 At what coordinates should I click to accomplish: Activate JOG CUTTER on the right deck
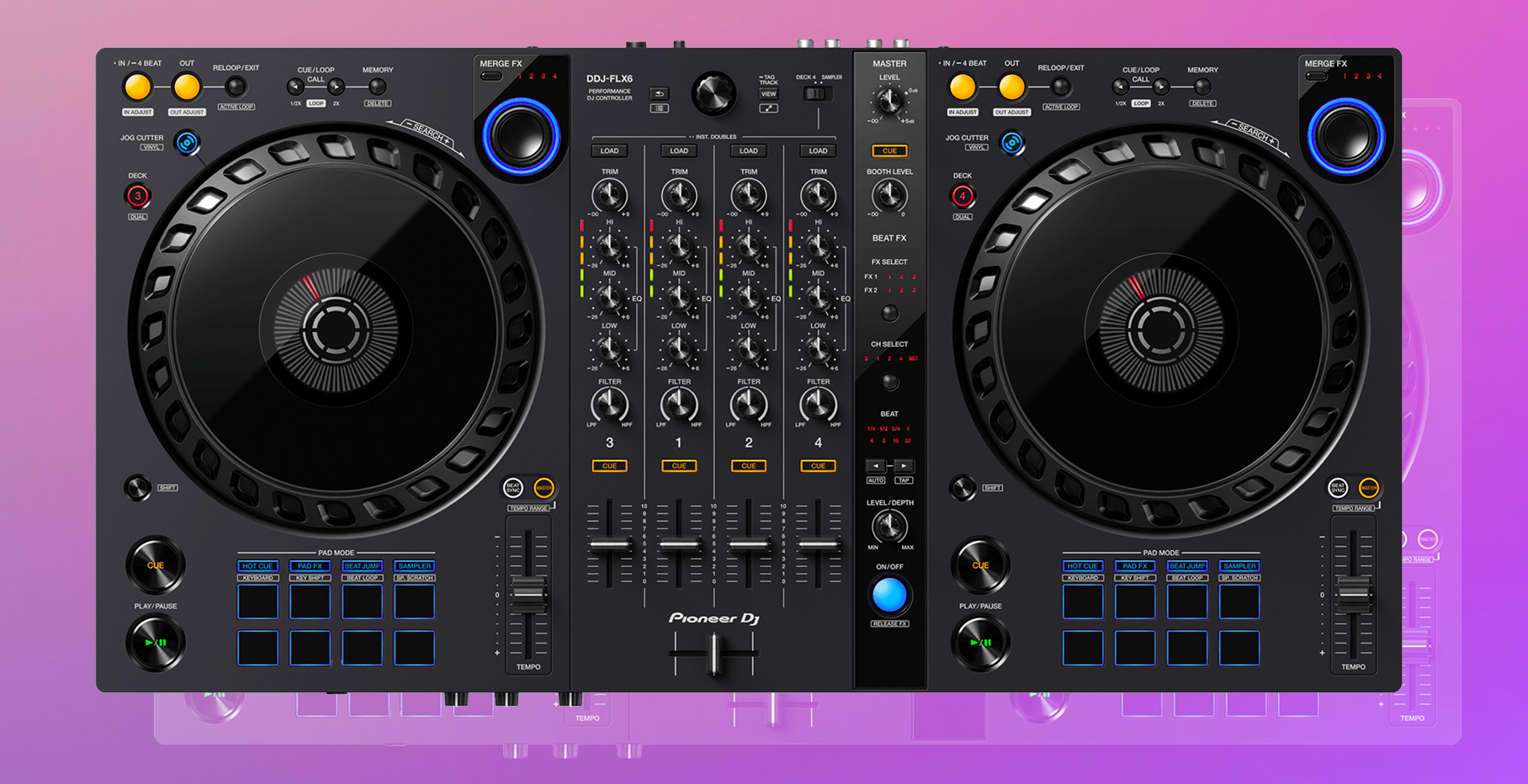tap(1013, 141)
